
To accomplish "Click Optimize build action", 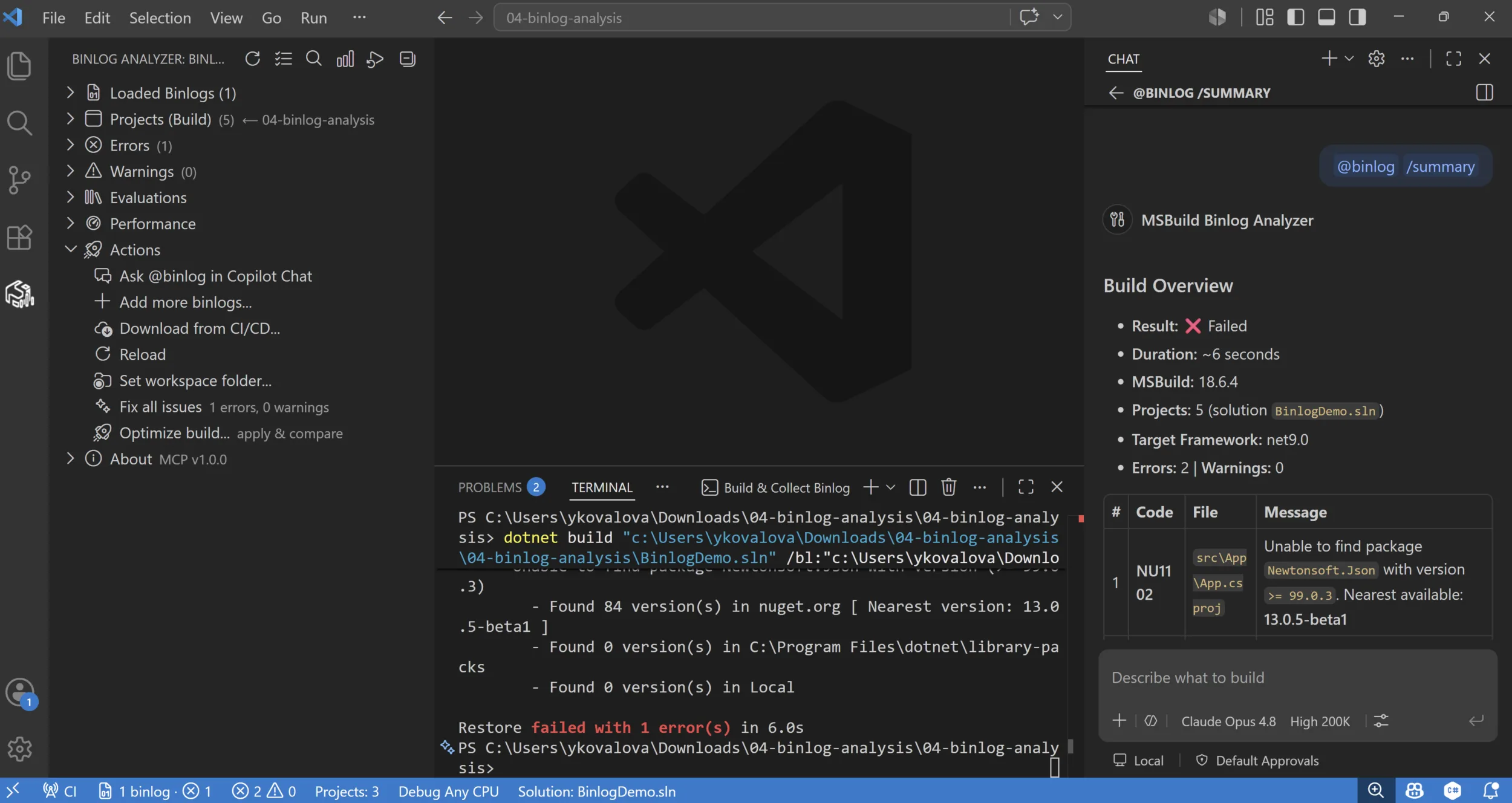I will [174, 433].
